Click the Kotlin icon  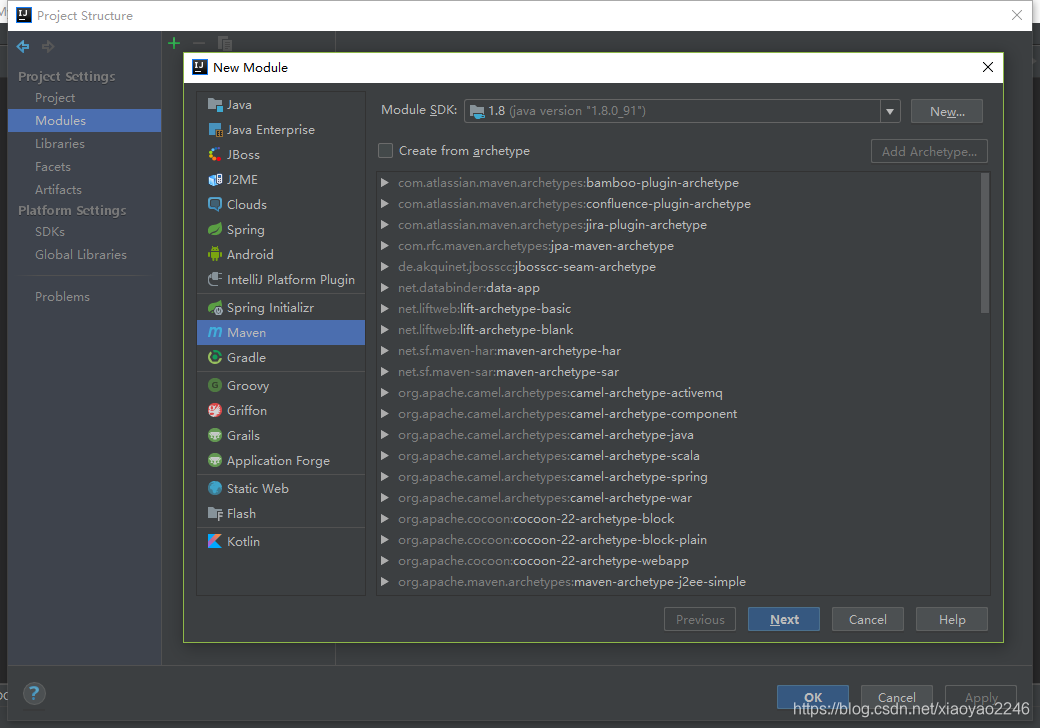click(x=215, y=542)
